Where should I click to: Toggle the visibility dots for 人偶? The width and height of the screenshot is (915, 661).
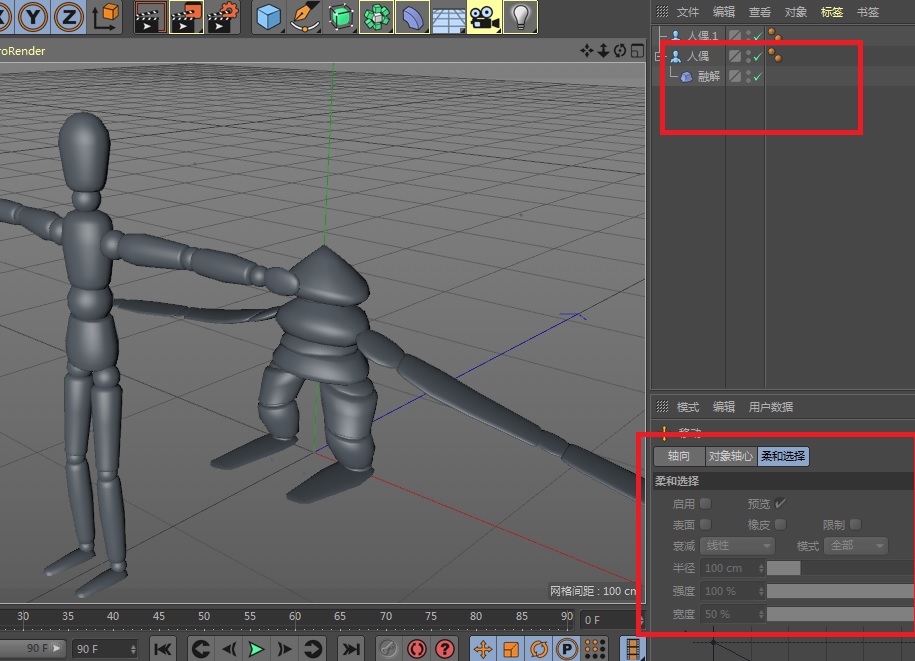748,56
